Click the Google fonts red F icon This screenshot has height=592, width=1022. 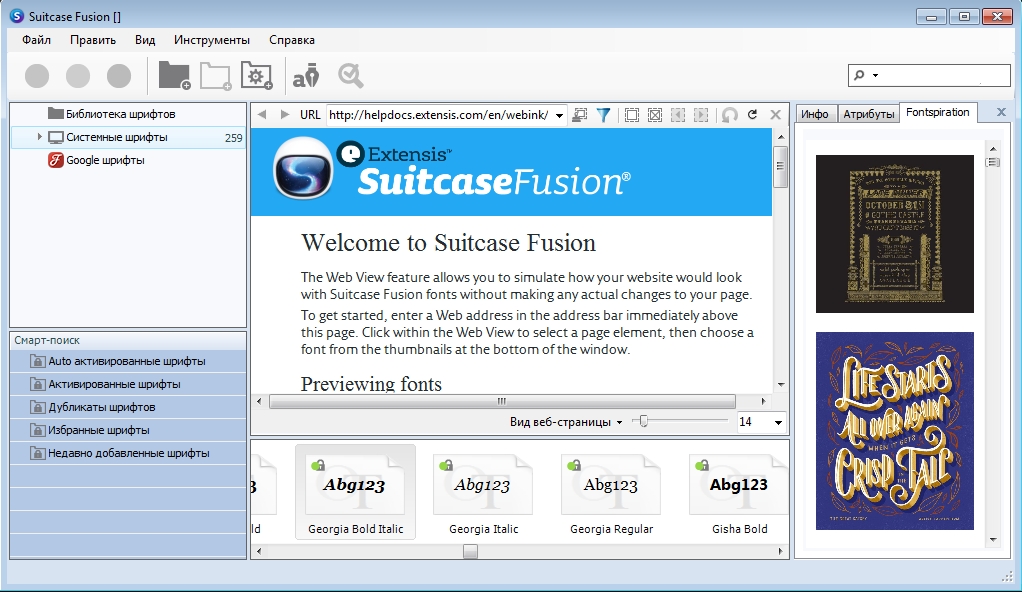(55, 160)
